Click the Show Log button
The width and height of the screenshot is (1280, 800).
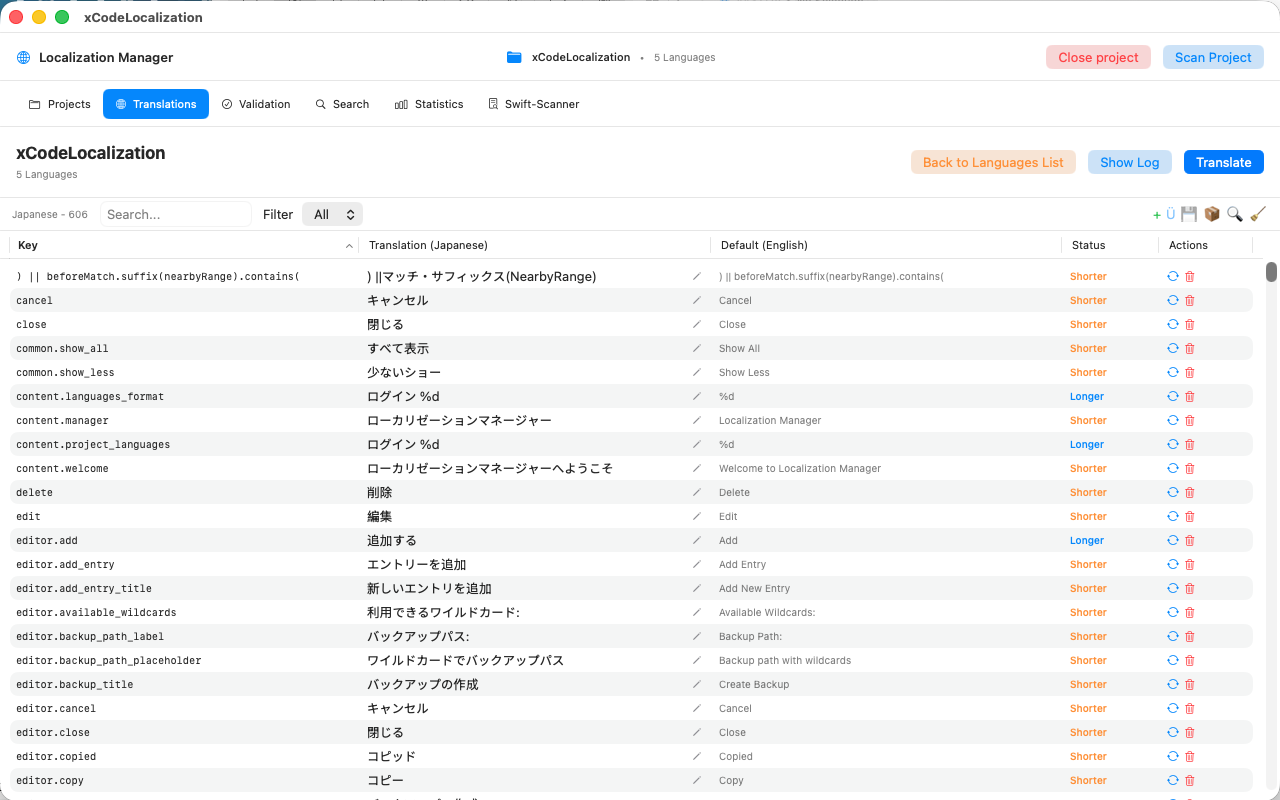pos(1129,162)
